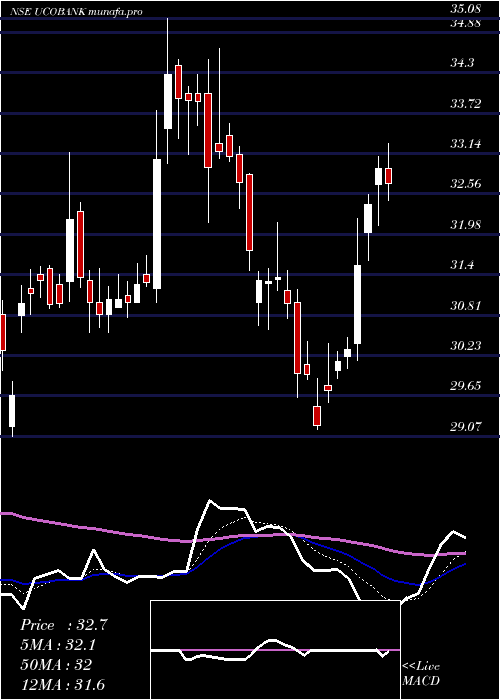Image resolution: width=500 pixels, height=700 pixels.
Task: Select the 33.72 price axis label
Action: tap(465, 104)
